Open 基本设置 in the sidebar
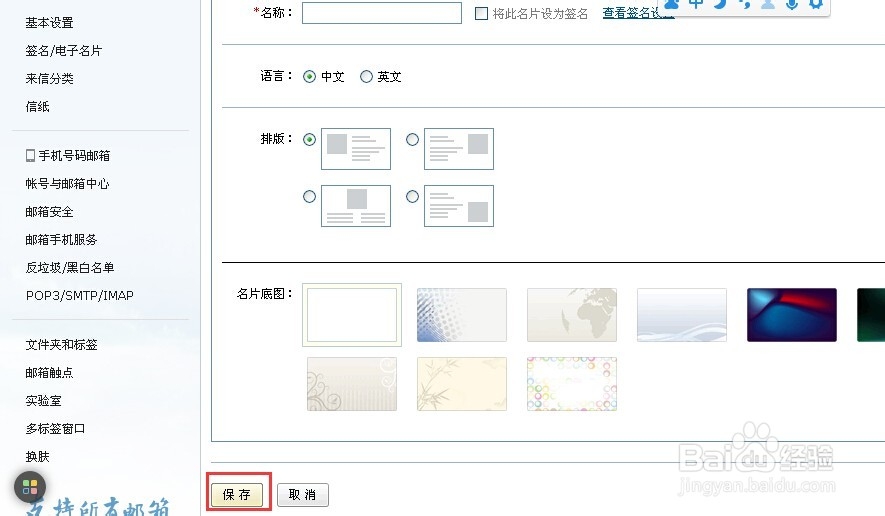The image size is (885, 516). point(50,23)
